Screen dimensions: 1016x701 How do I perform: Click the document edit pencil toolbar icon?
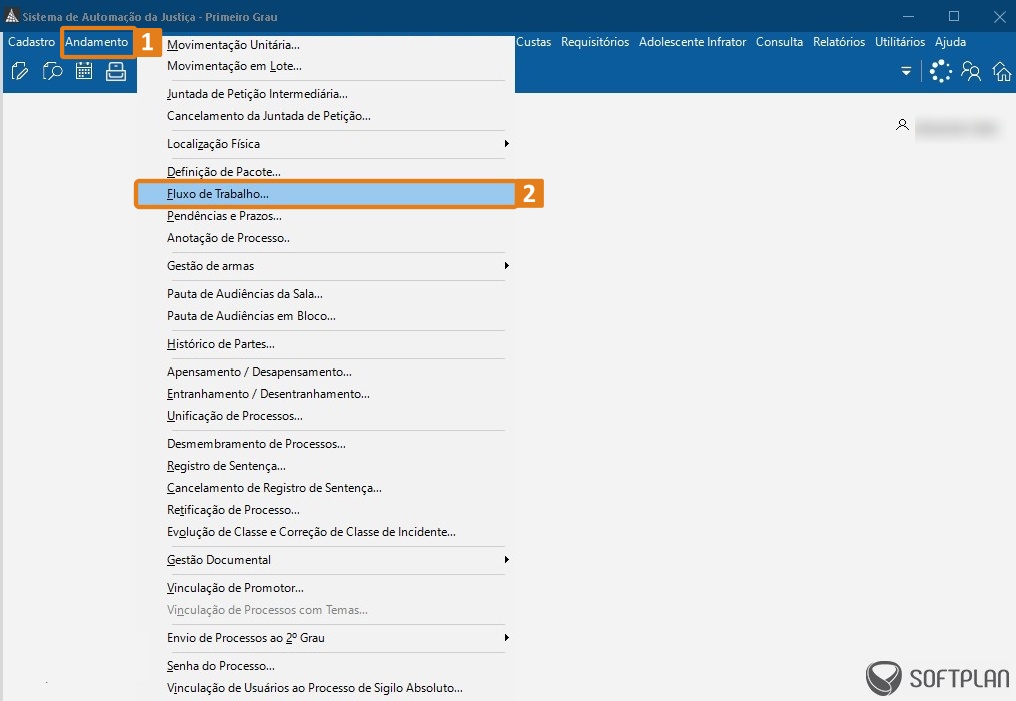pos(20,71)
